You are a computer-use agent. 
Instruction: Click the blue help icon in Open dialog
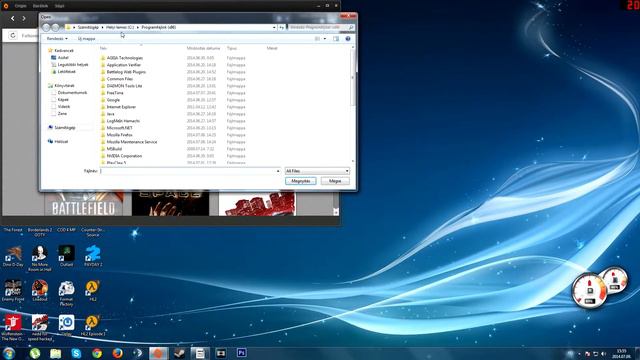[x=348, y=39]
